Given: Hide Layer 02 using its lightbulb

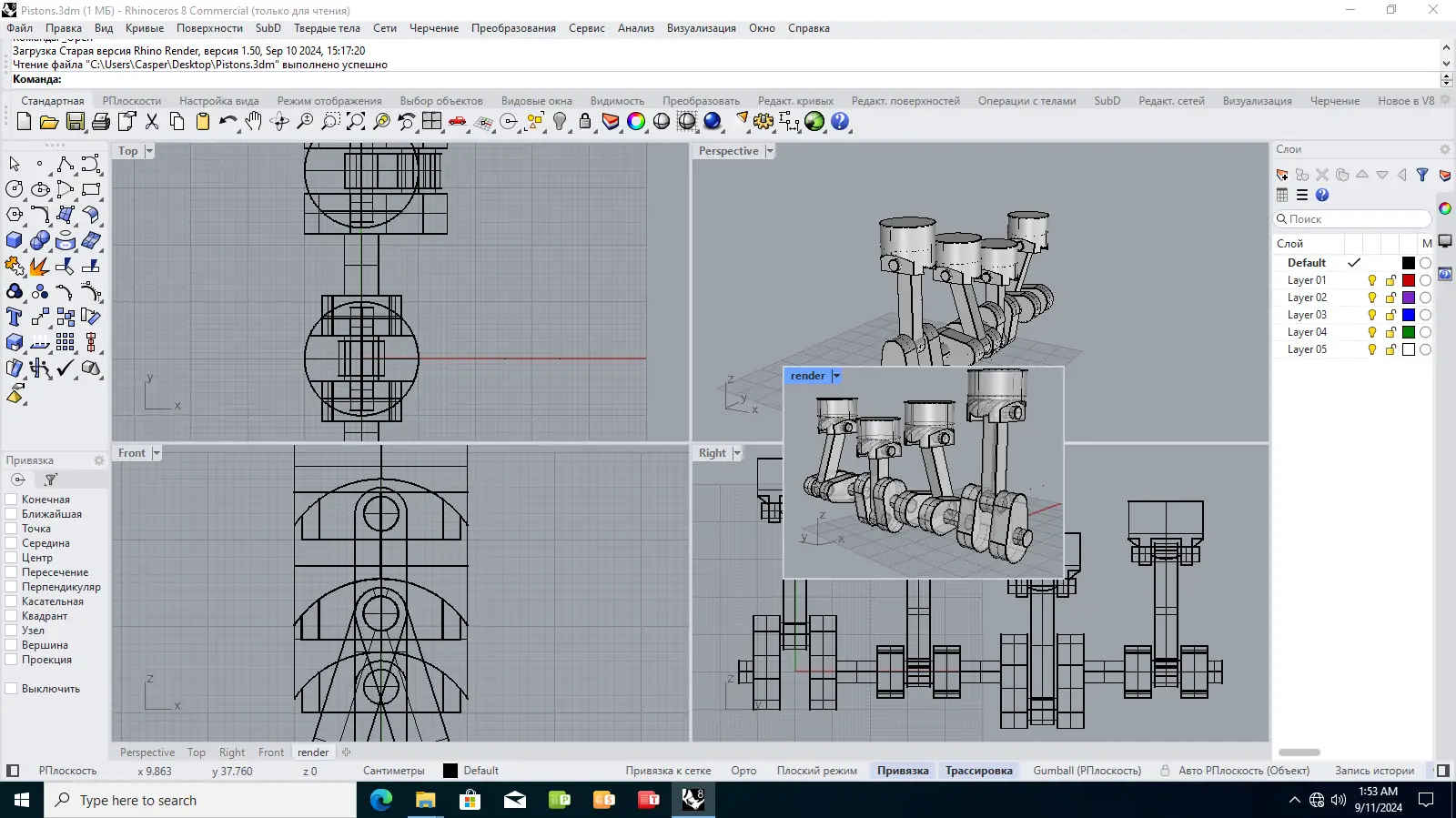Looking at the screenshot, I should (1372, 298).
